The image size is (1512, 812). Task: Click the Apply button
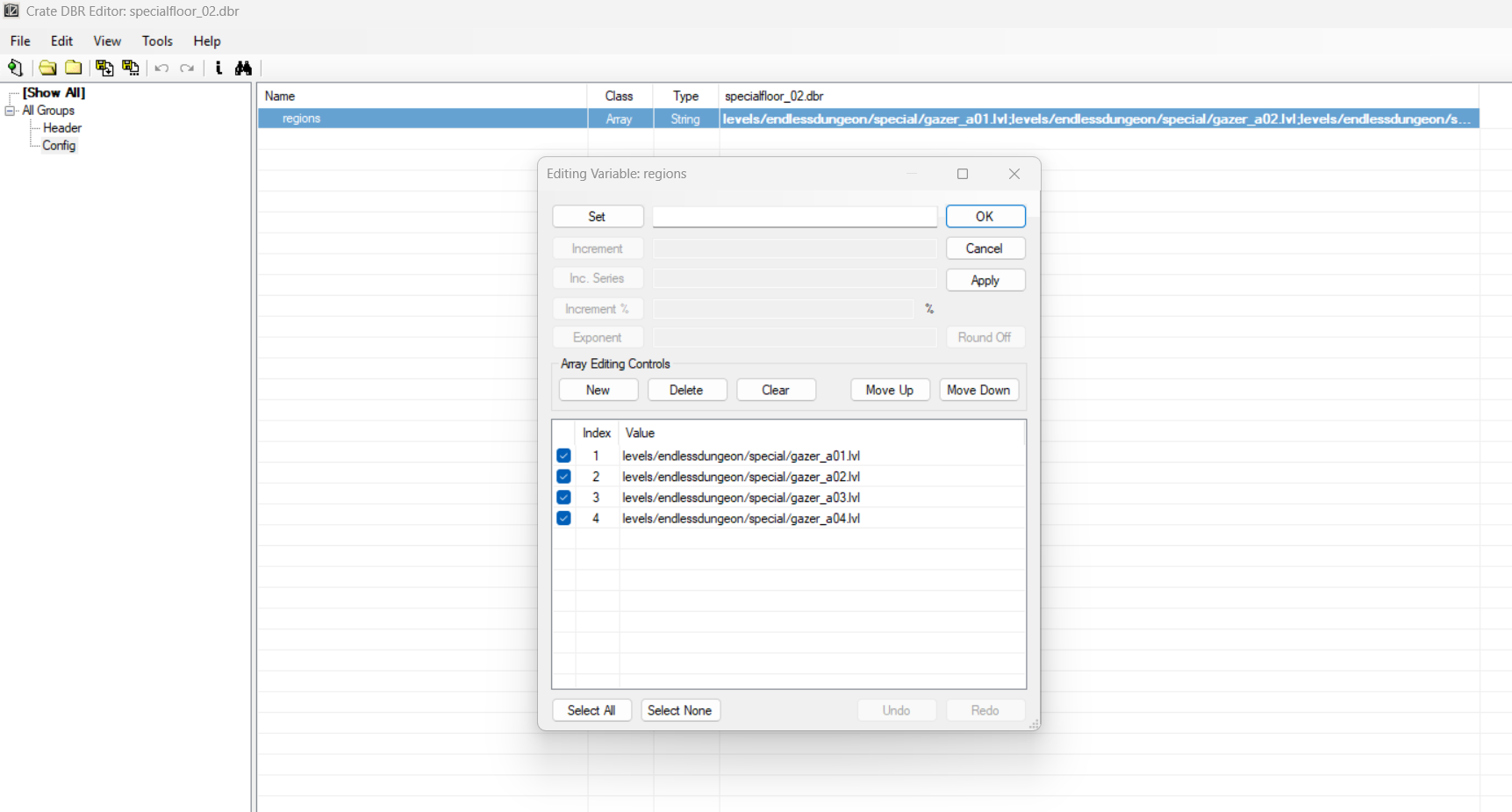[985, 280]
